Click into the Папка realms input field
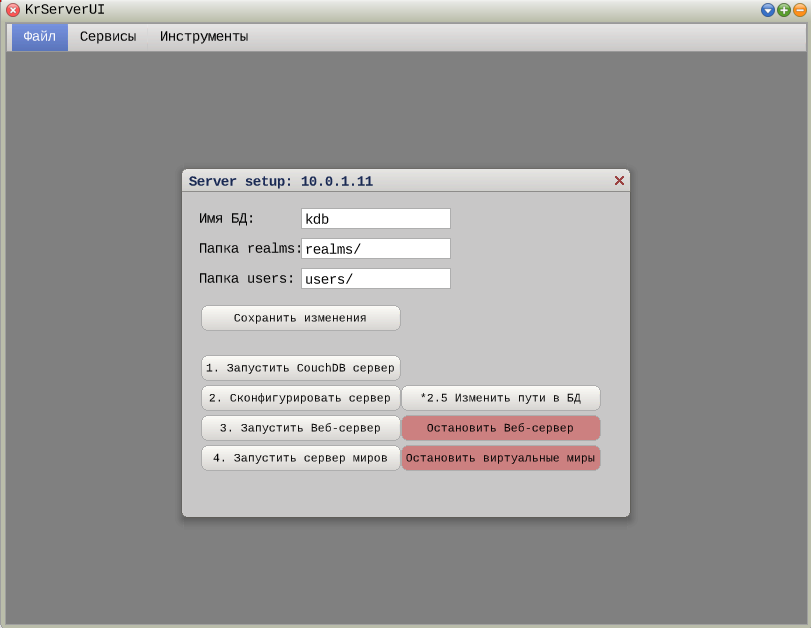 [375, 249]
